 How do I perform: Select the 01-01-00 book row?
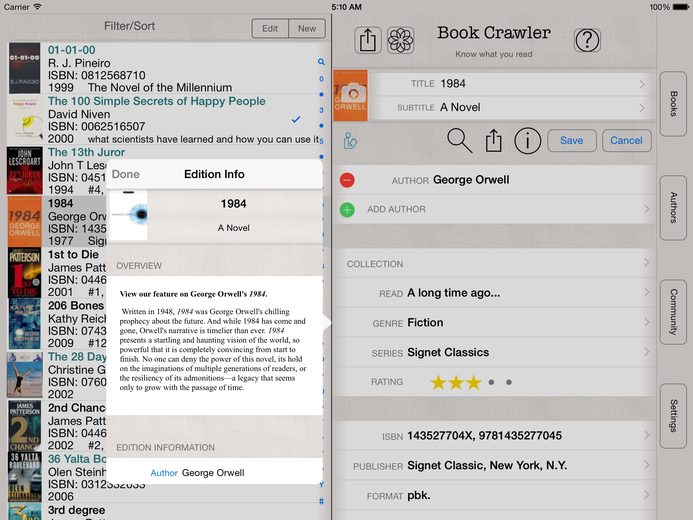pyautogui.click(x=164, y=68)
